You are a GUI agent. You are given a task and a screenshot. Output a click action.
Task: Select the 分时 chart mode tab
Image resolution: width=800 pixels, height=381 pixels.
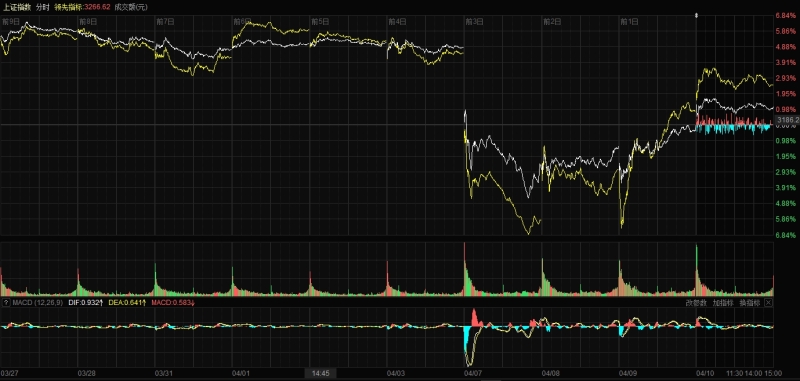42,7
